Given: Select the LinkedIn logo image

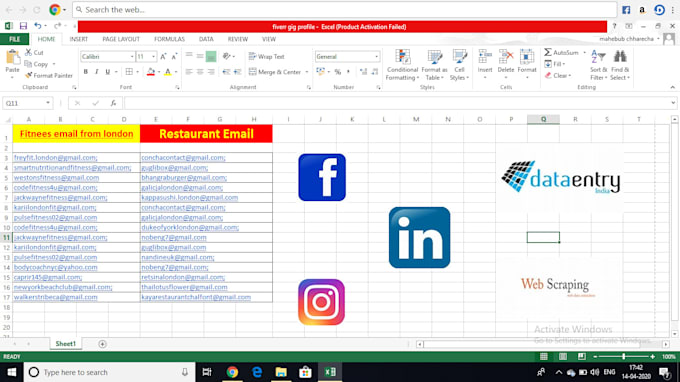Looking at the screenshot, I should pyautogui.click(x=419, y=237).
